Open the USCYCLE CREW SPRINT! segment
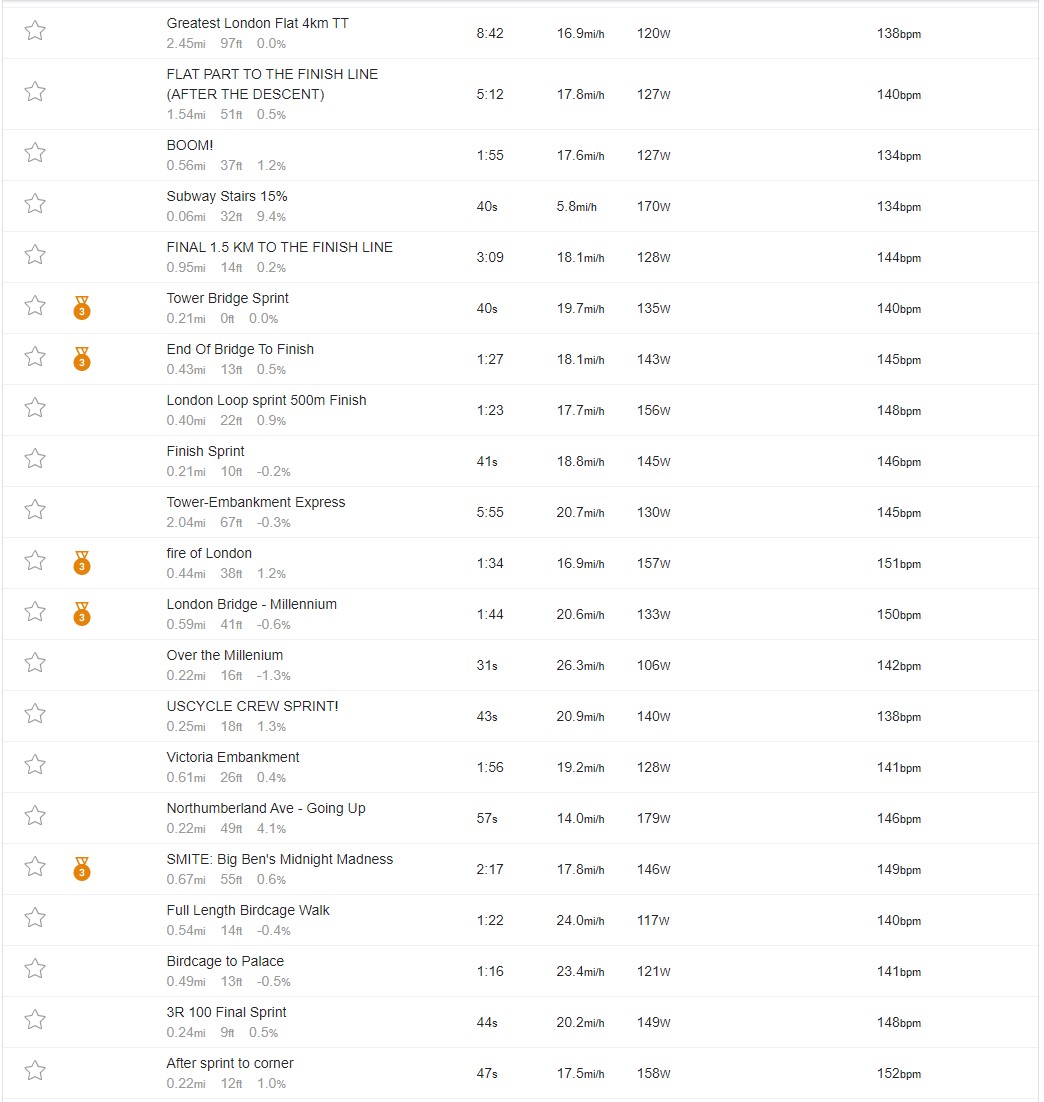Image resolution: width=1044 pixels, height=1102 pixels. (x=252, y=706)
